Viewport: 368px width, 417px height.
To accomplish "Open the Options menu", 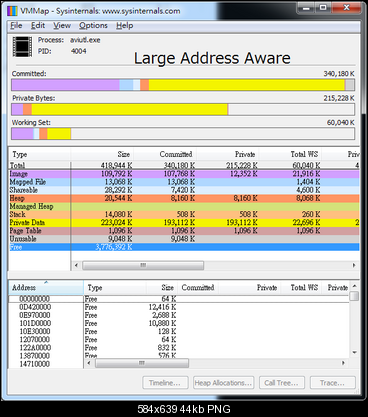I will pyautogui.click(x=93, y=26).
